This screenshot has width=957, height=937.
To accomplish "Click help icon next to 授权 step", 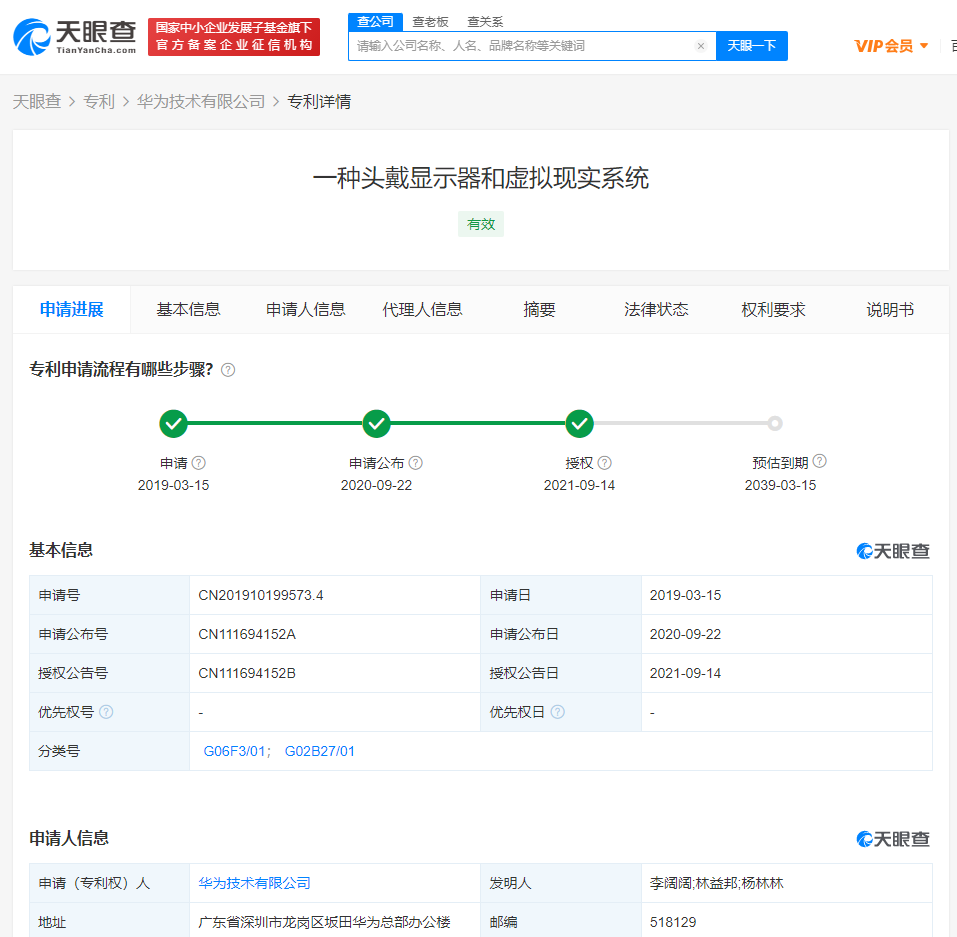I will [604, 463].
